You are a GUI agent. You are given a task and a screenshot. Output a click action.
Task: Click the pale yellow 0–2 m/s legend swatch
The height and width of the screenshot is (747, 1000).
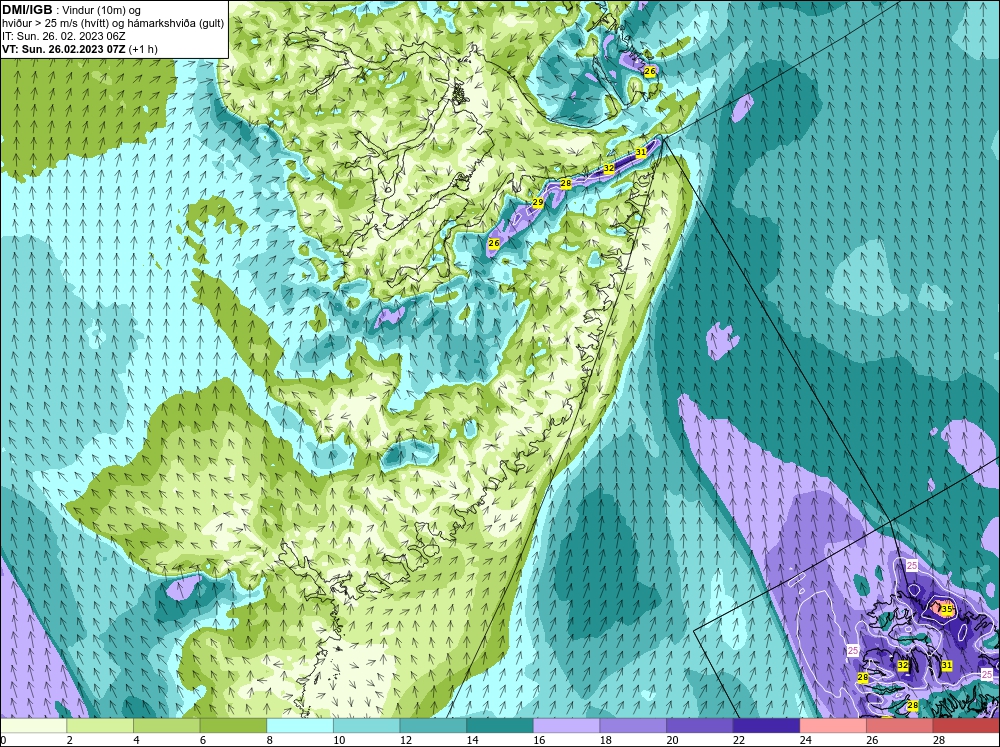pos(33,726)
